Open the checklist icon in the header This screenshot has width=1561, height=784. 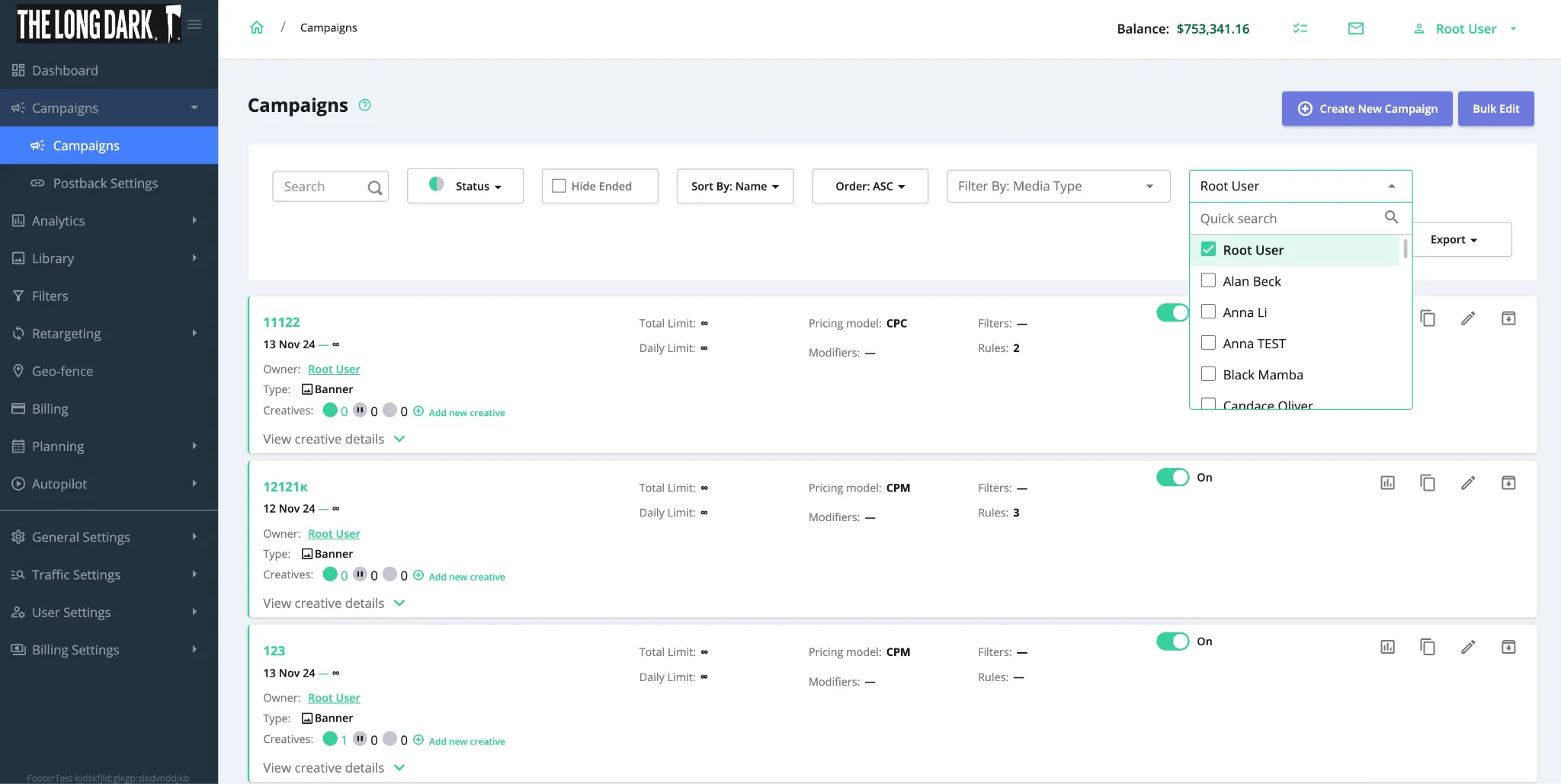tap(1300, 28)
